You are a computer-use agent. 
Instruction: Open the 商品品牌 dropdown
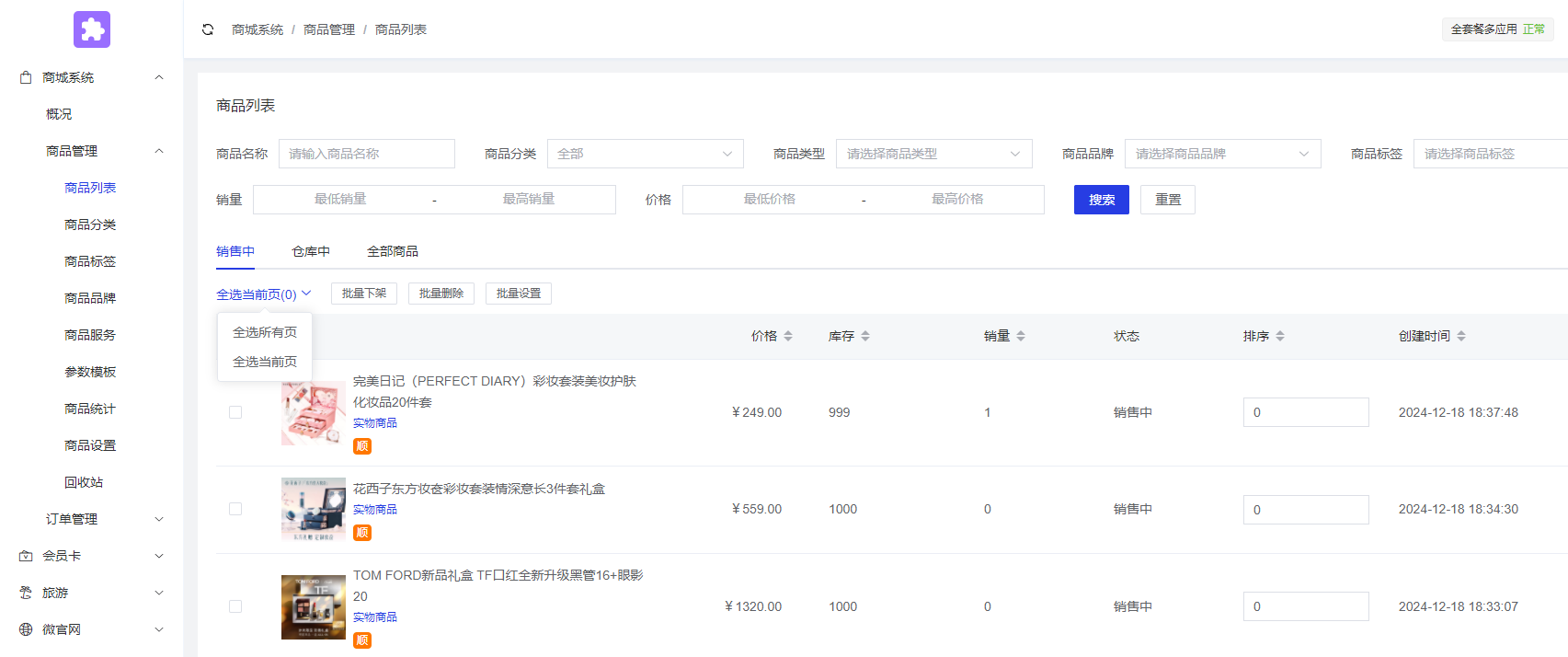1223,154
